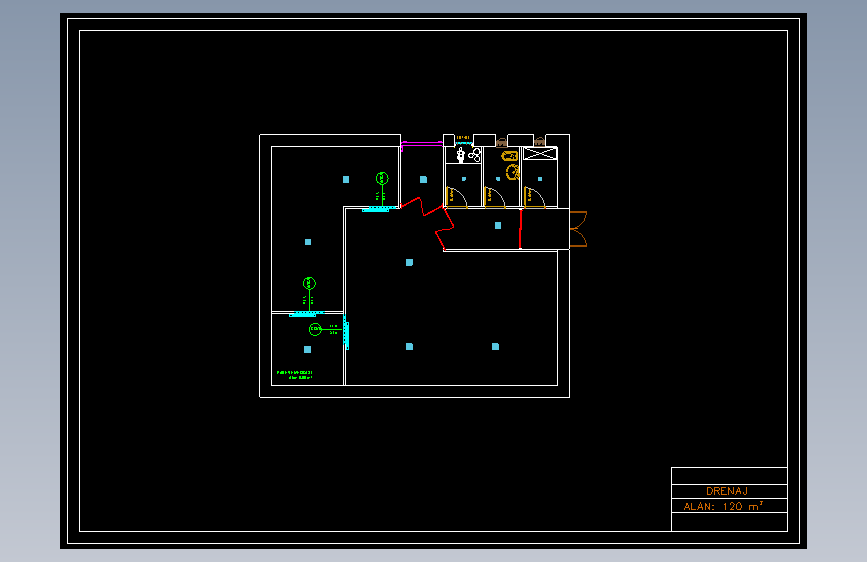Viewport: 867px width, 562px height.
Task: Select the DRENAJ title block text
Action: (x=727, y=491)
